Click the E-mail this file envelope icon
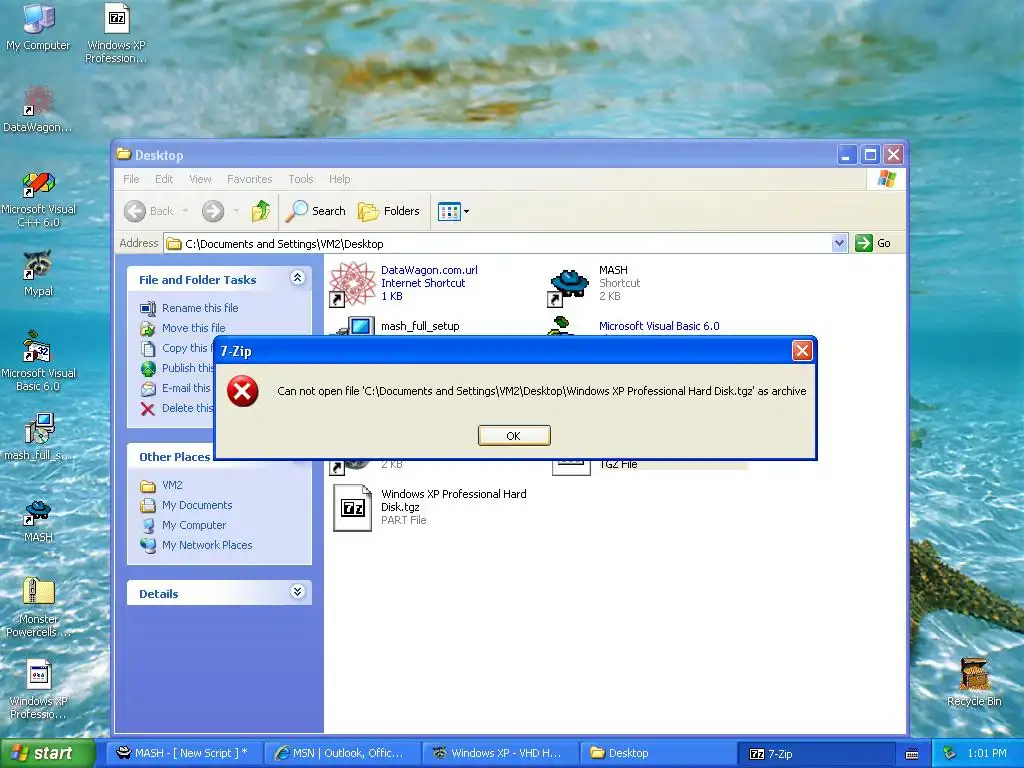 pos(148,389)
